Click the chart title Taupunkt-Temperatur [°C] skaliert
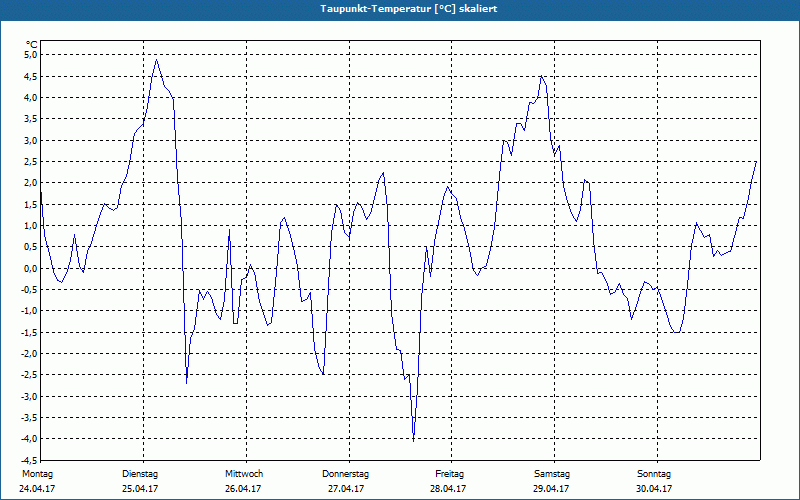The width and height of the screenshot is (800, 500). 409,9
